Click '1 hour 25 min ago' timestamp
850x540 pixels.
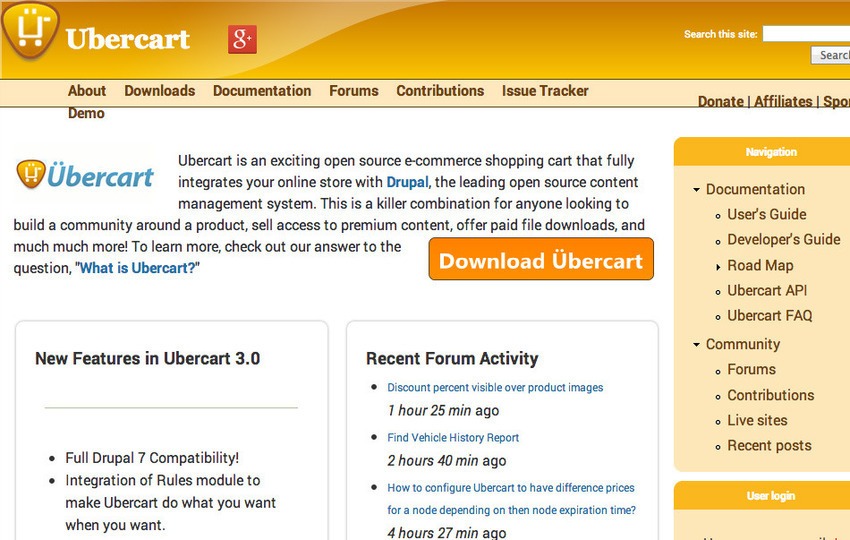(443, 410)
